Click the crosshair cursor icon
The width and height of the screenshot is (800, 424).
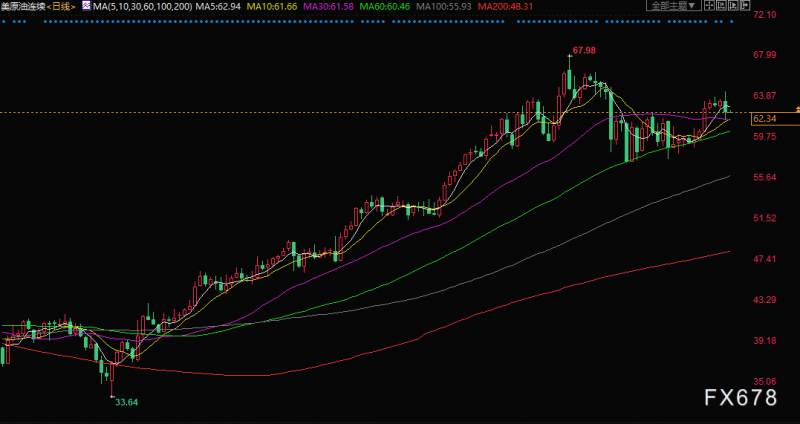pos(709,5)
